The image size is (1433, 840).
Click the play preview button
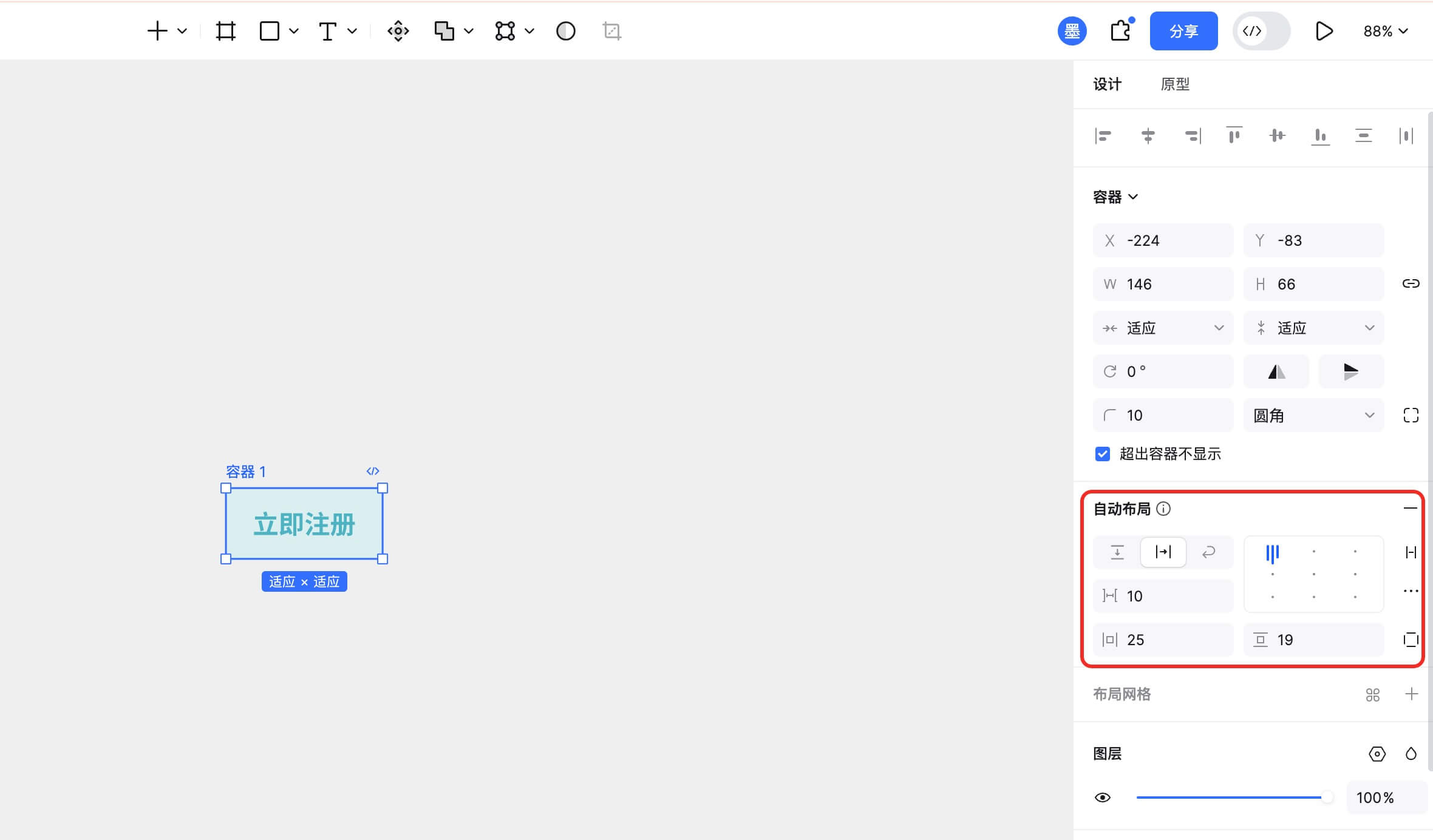tap(1323, 31)
